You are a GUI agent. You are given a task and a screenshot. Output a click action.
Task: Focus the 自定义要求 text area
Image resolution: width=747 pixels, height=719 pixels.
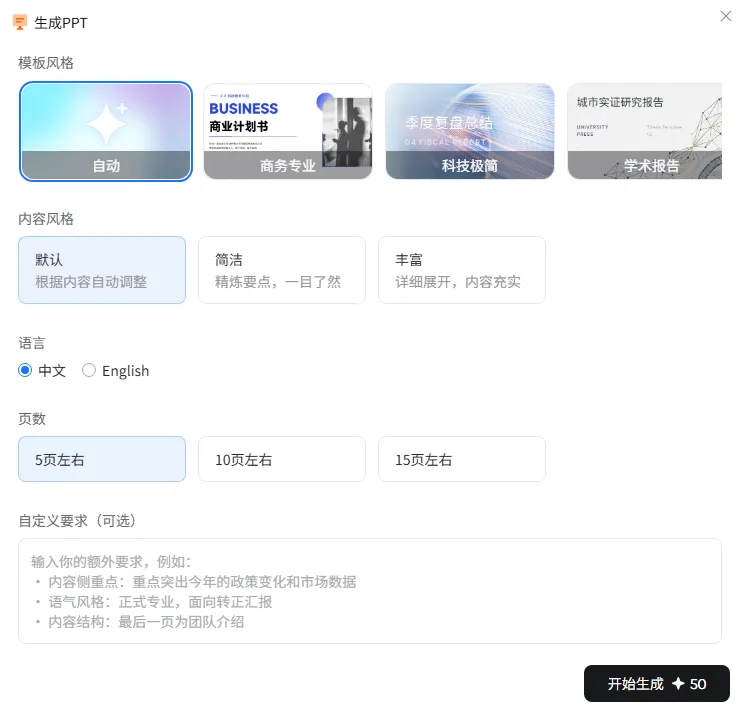pyautogui.click(x=370, y=591)
